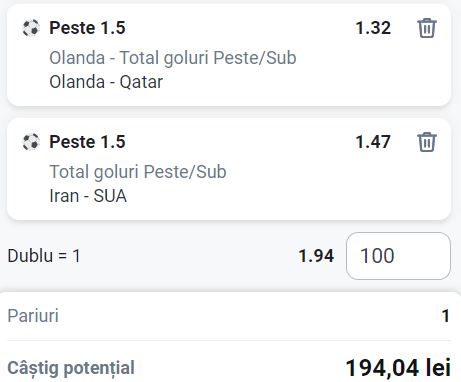Select the 1.32 odds value

(x=373, y=28)
